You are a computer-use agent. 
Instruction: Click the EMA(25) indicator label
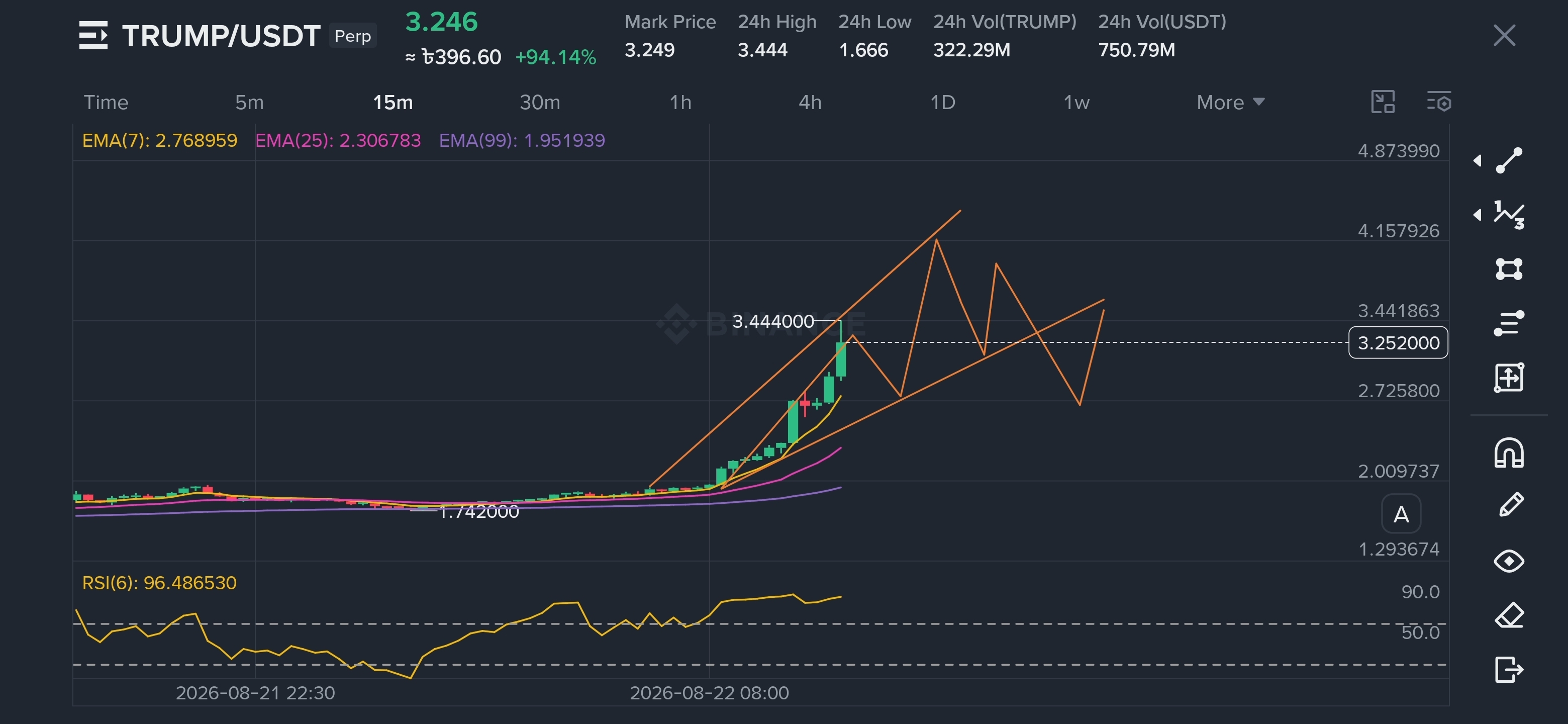point(338,141)
